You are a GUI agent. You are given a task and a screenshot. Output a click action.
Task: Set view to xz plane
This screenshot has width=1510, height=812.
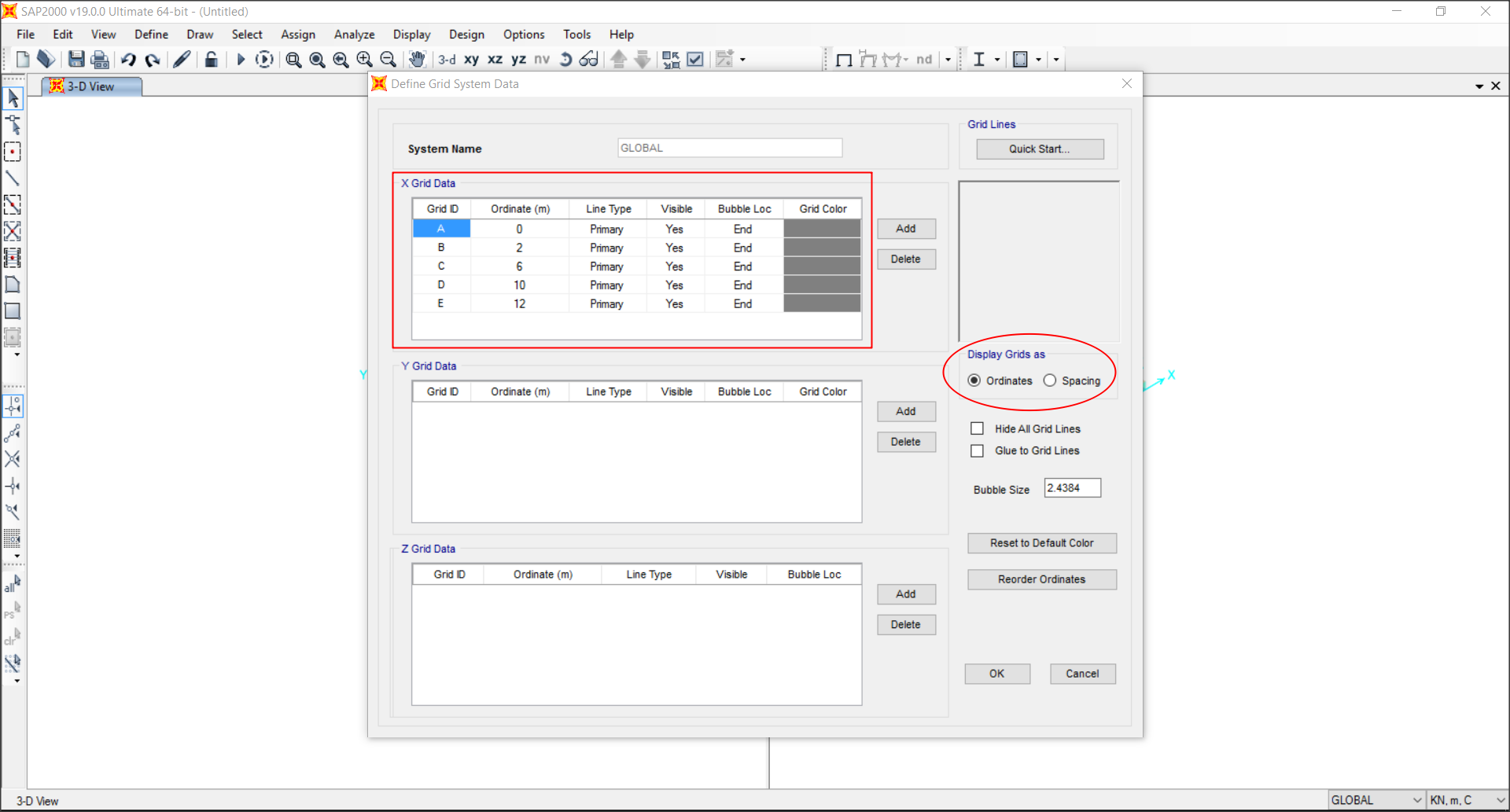click(x=495, y=59)
